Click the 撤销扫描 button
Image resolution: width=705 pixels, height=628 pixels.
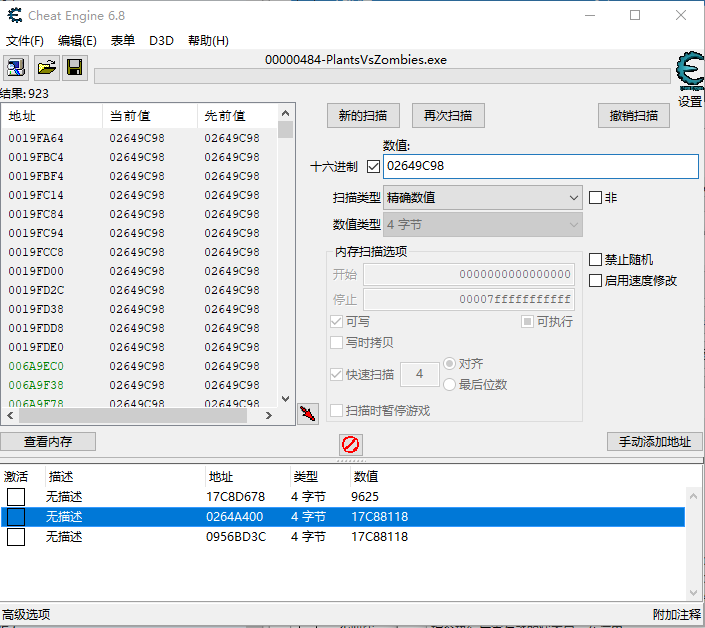tap(634, 116)
